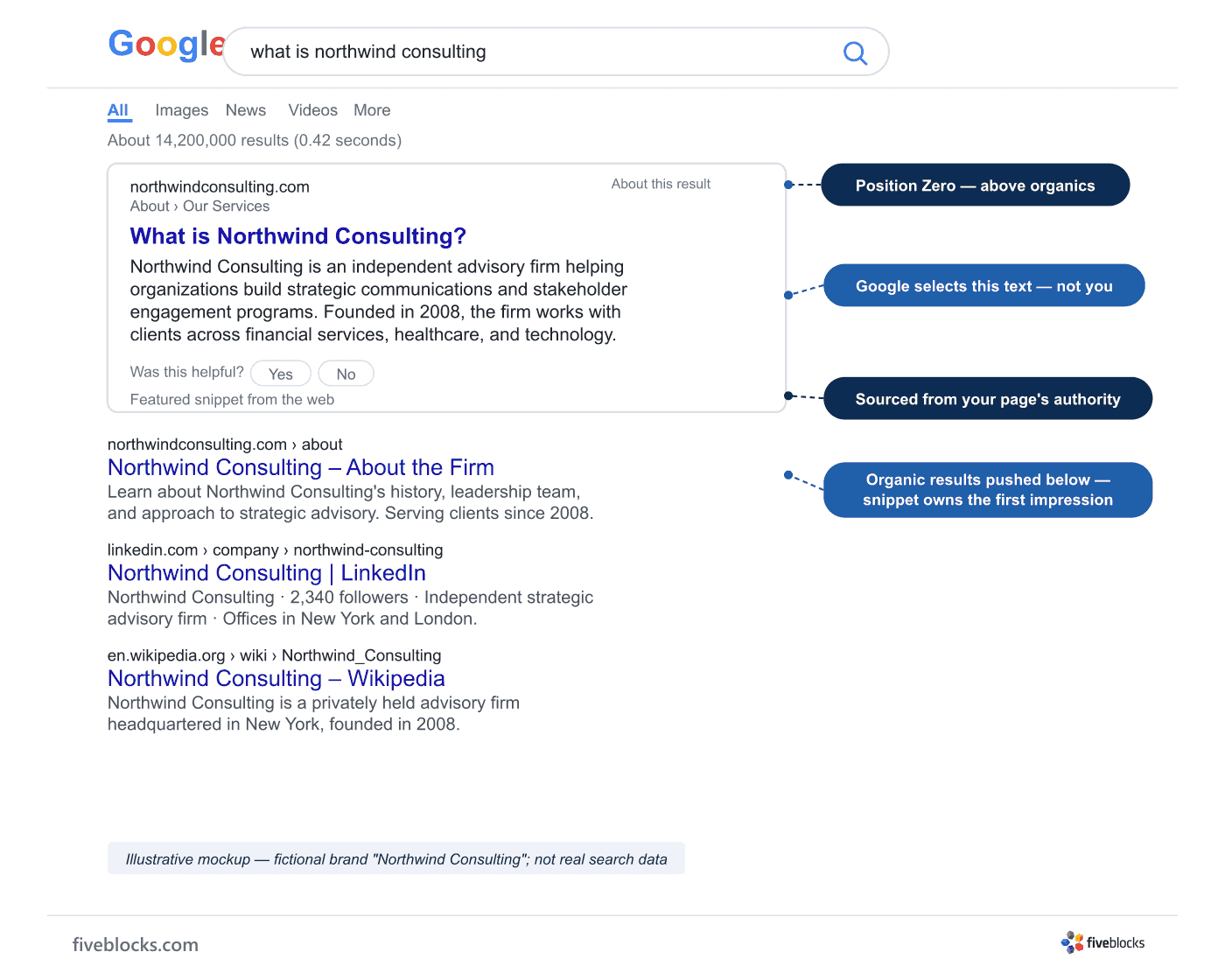Focus the search box with northwind query
Screen dimensions: 1225x980
[556, 52]
